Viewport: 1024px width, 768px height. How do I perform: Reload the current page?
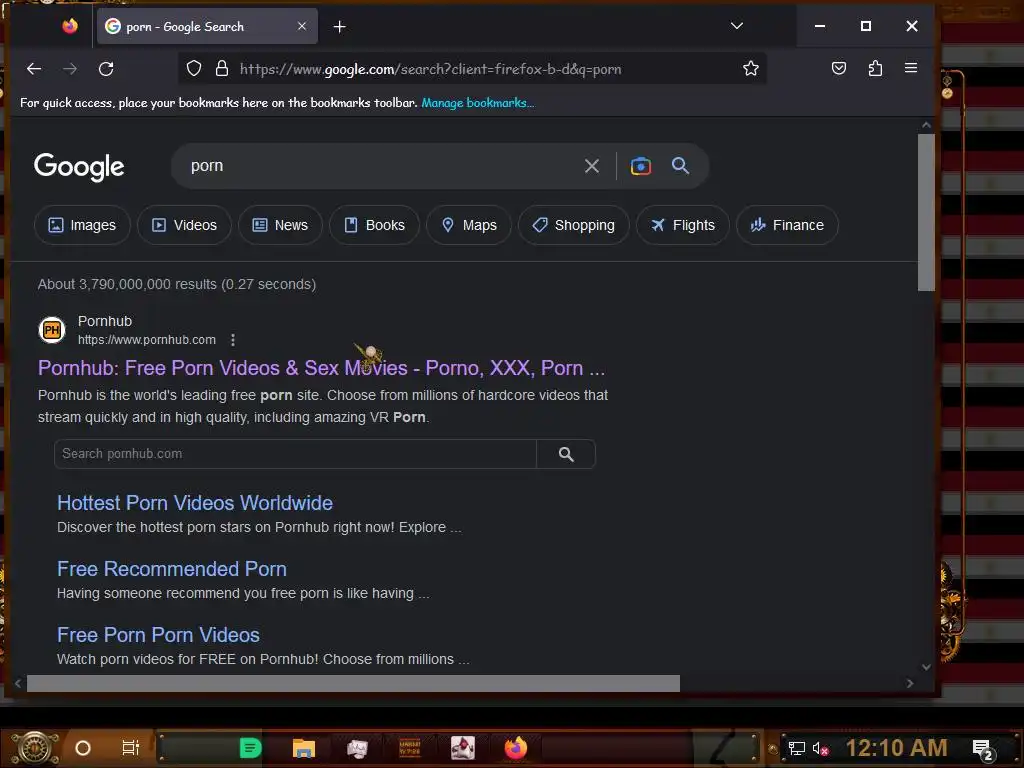point(106,69)
